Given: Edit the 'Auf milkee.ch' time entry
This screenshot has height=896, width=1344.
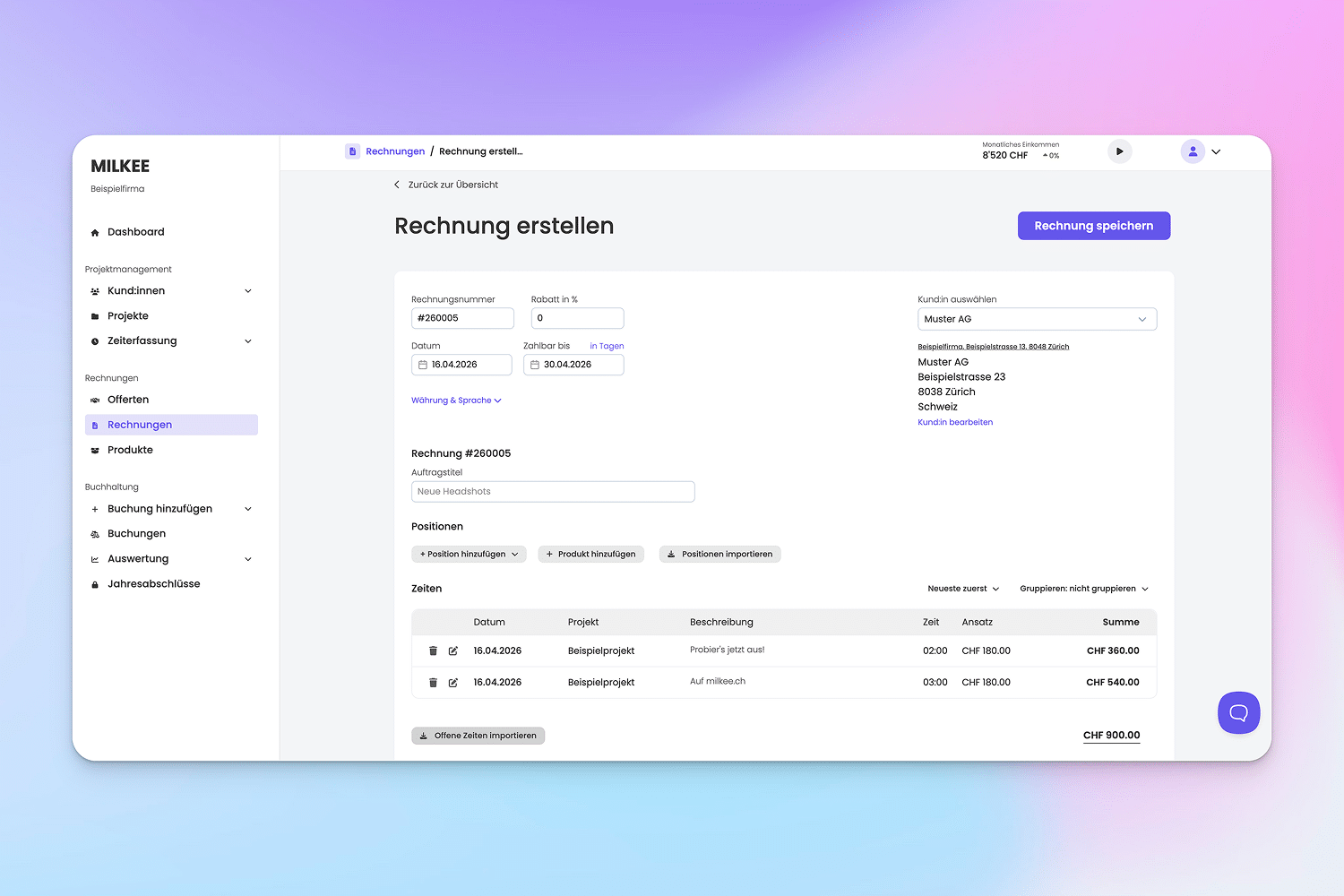Looking at the screenshot, I should [453, 683].
